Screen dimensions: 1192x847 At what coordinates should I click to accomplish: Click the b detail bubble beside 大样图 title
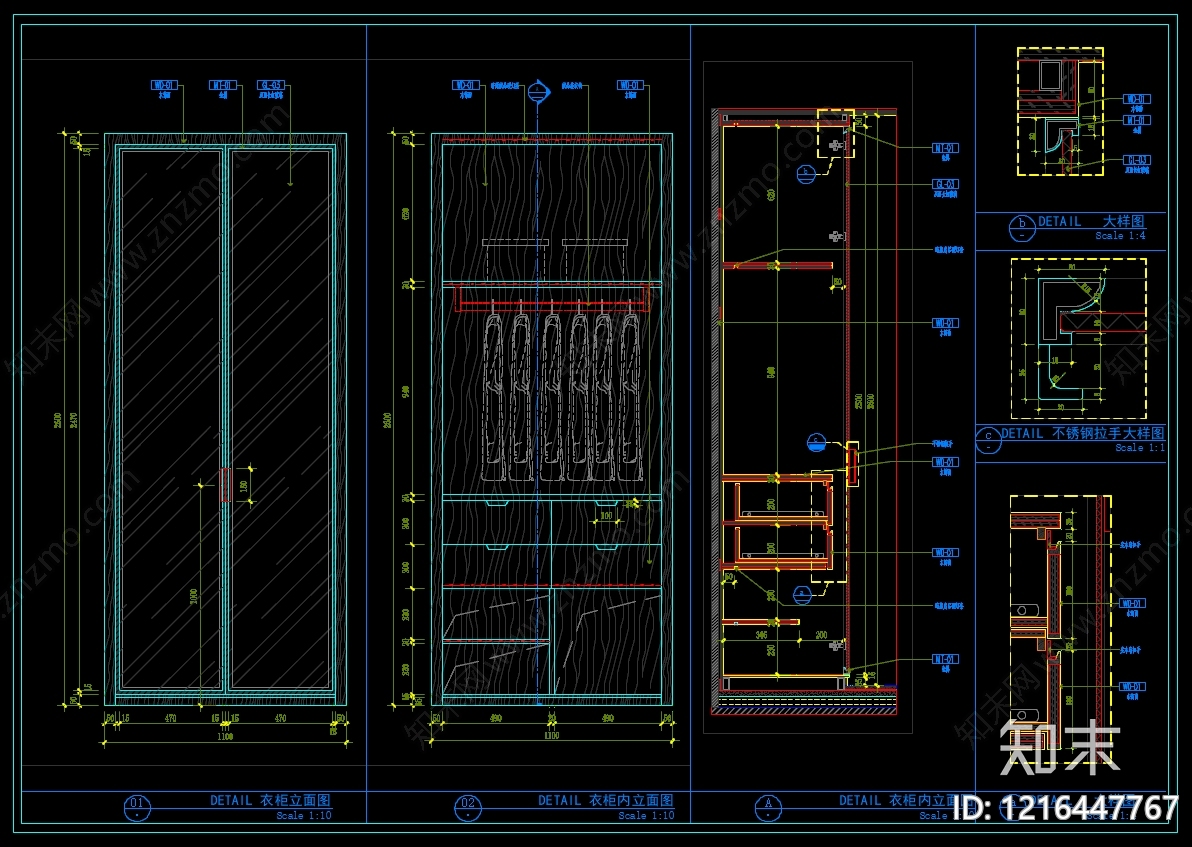tap(1022, 227)
